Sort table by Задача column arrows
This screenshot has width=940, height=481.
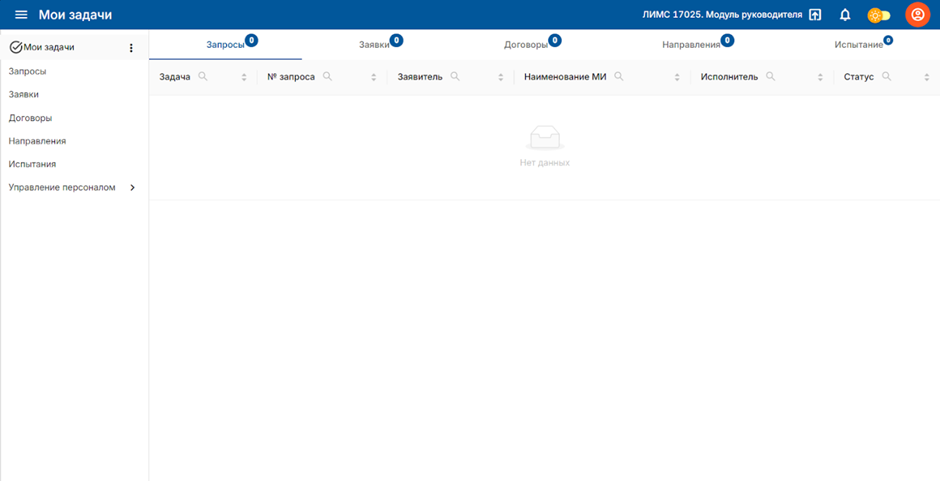[x=244, y=77]
